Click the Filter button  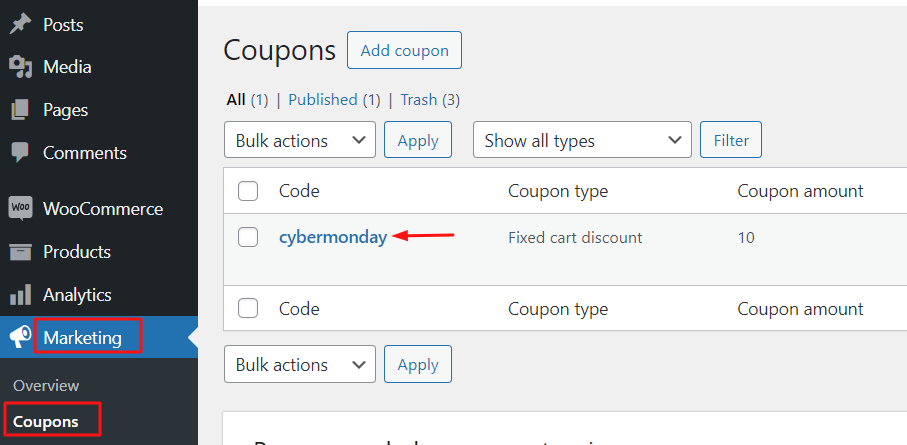(731, 141)
